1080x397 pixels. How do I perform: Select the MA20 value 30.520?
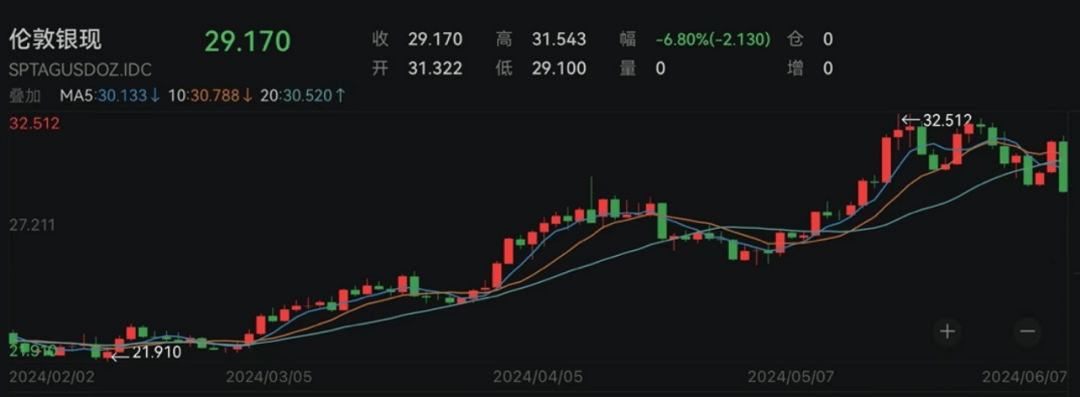(x=307, y=96)
